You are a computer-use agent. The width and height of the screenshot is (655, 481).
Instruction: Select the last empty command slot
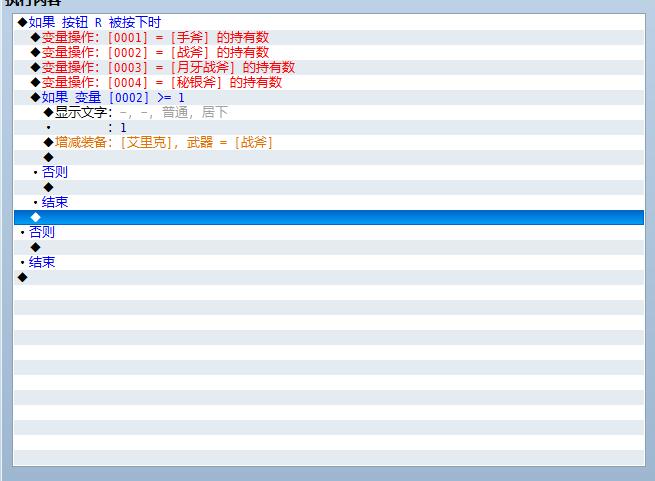[x=329, y=277]
